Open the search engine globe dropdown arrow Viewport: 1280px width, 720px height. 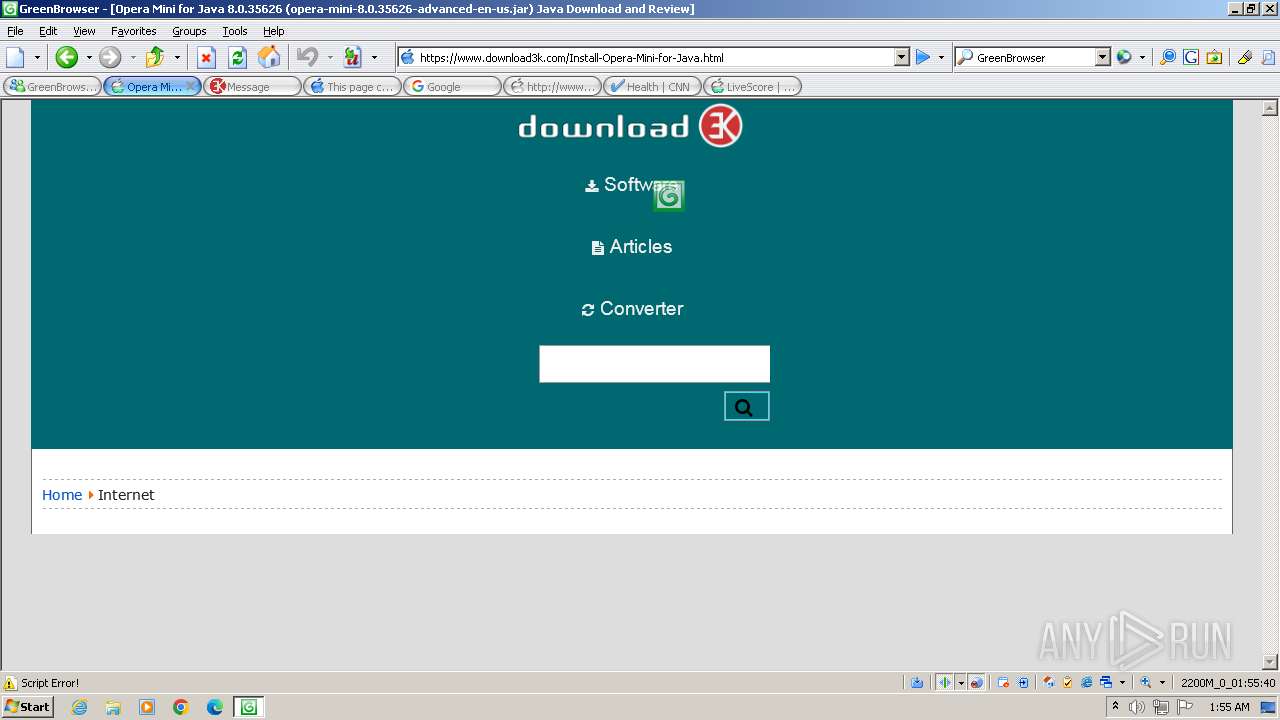(x=1142, y=58)
